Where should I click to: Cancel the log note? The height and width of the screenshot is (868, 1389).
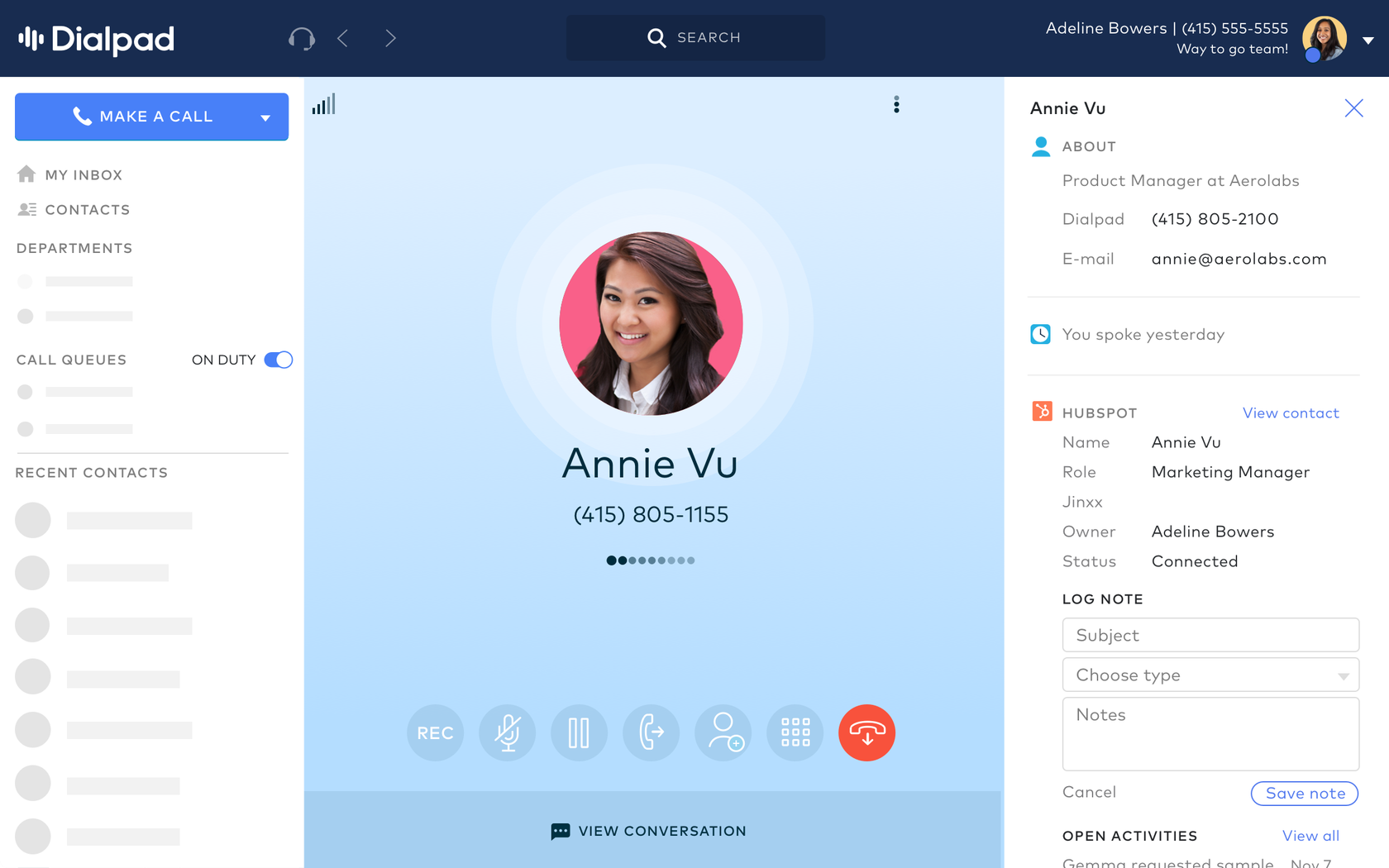(x=1089, y=792)
